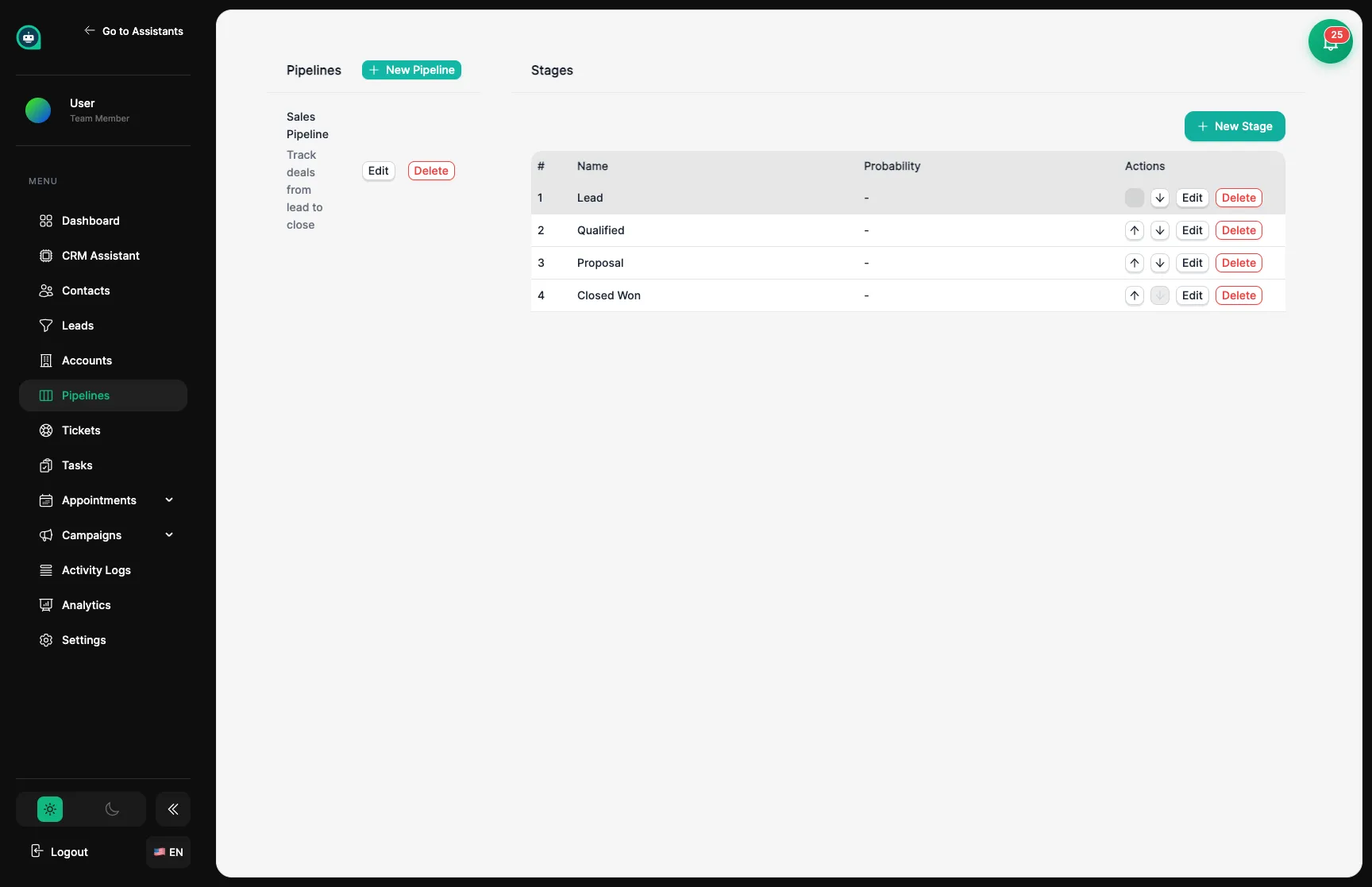Switch to light theme sun toggle
Image resolution: width=1372 pixels, height=887 pixels.
tap(50, 809)
